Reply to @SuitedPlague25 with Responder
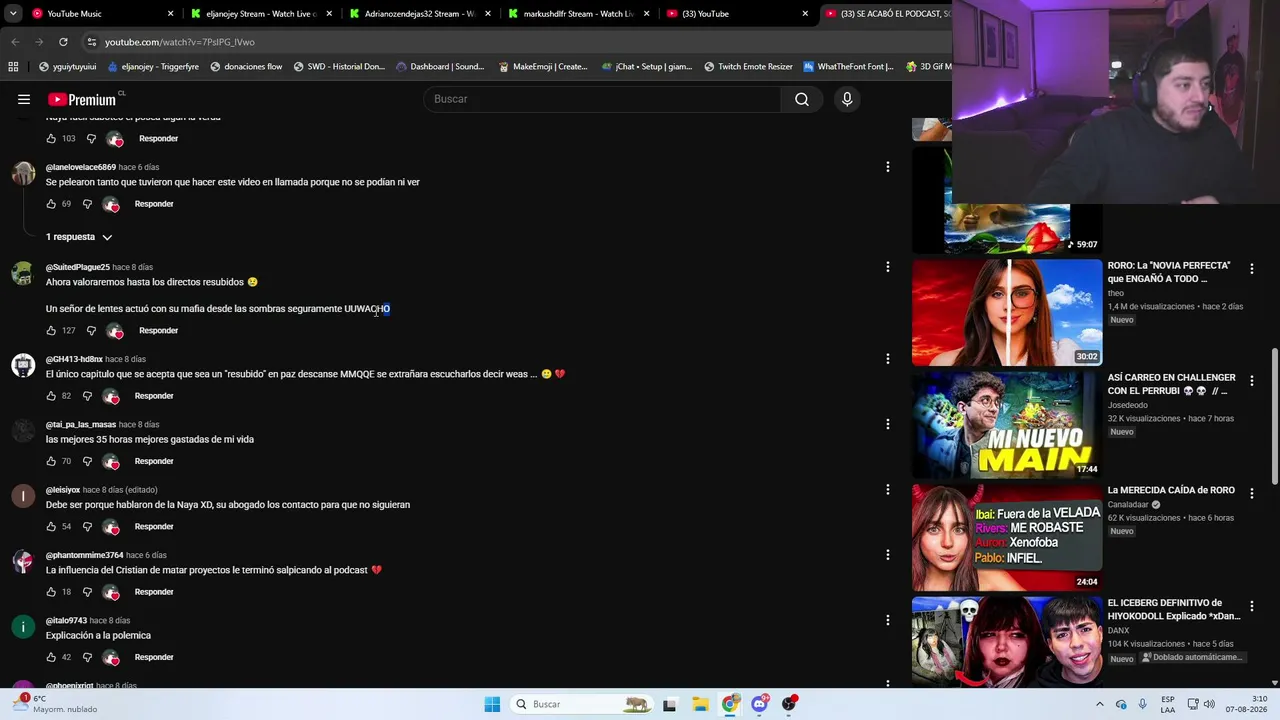 click(158, 331)
